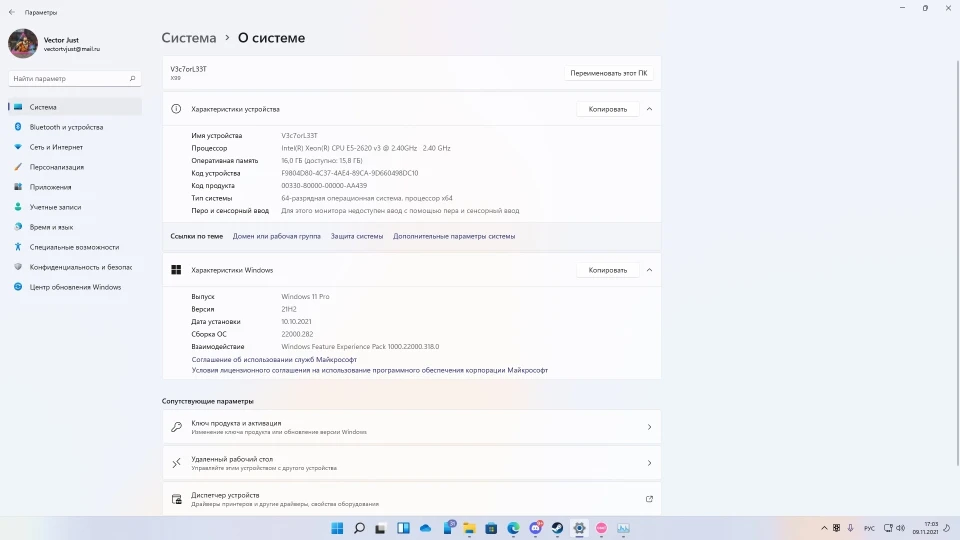Select Система in the sidebar
The image size is (960, 540).
pos(75,107)
